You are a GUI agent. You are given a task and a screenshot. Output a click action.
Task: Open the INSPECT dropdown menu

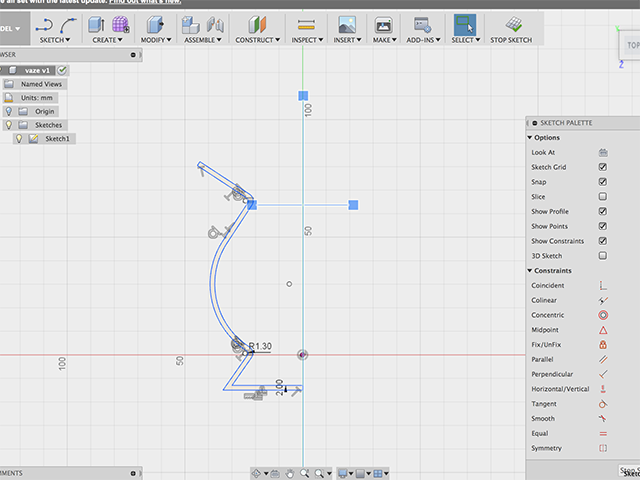pos(307,40)
